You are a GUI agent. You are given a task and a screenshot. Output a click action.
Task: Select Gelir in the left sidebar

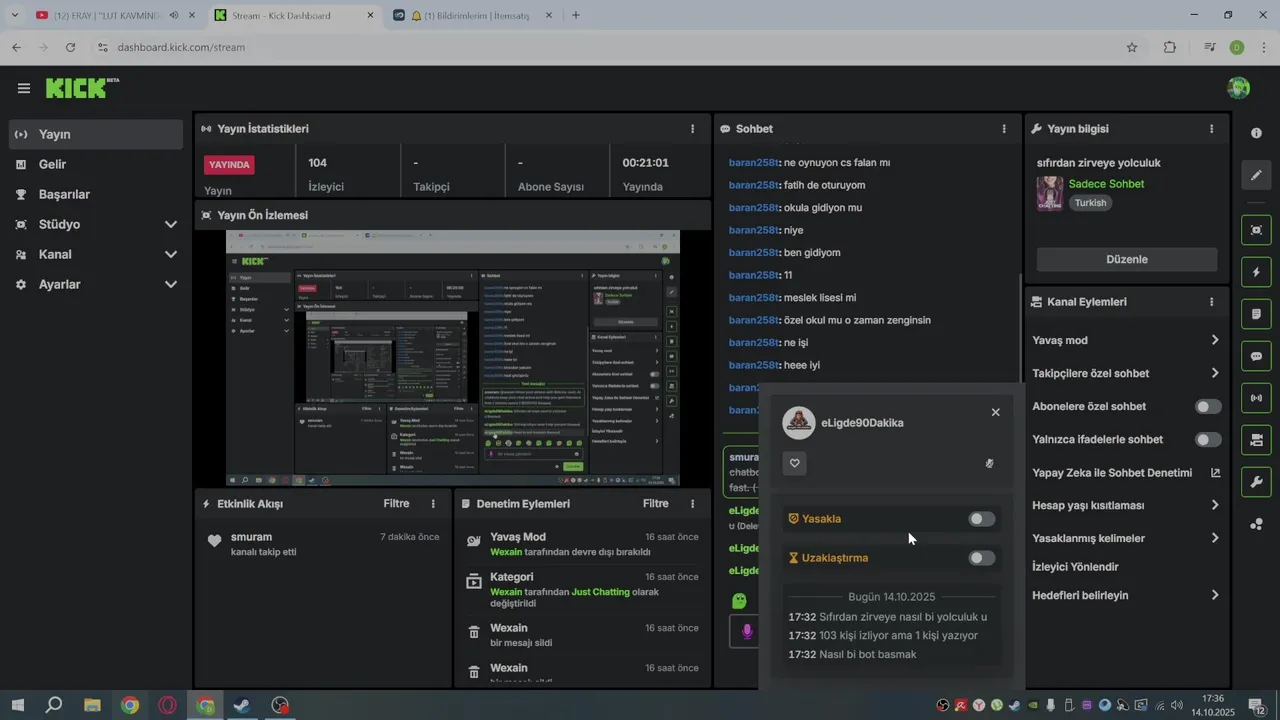click(x=96, y=164)
